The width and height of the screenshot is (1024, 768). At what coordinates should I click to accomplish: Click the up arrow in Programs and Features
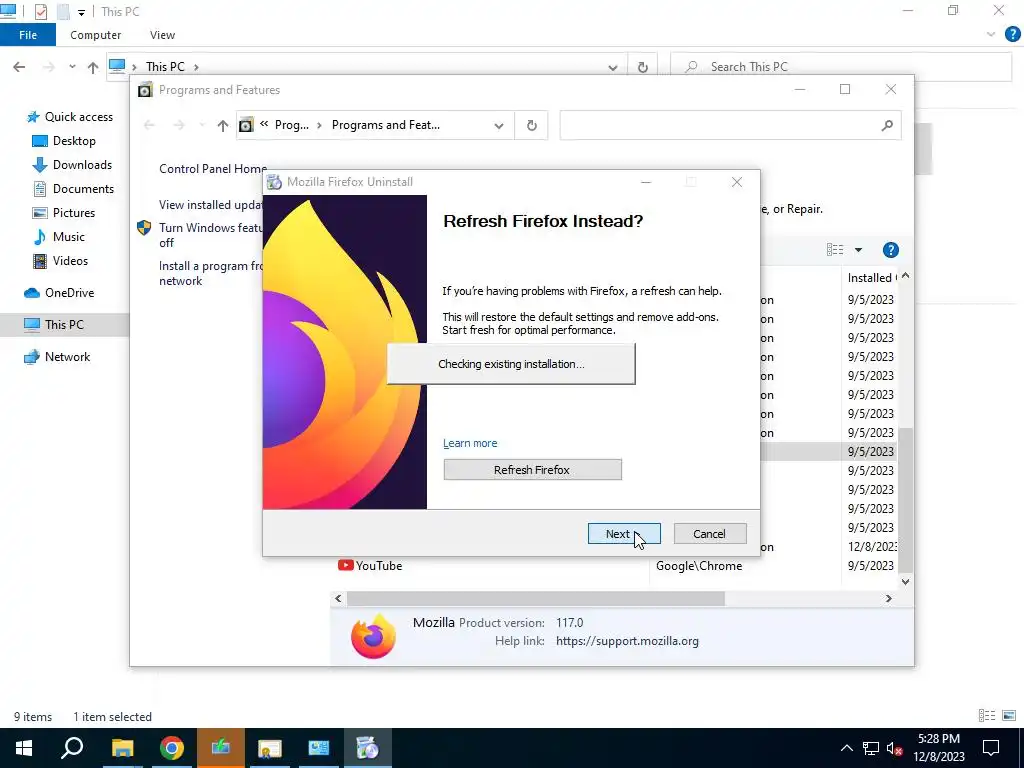[x=223, y=125]
